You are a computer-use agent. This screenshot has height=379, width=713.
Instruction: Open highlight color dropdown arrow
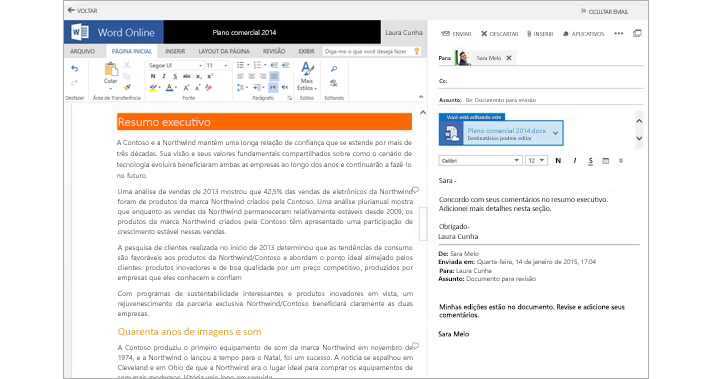(160, 88)
